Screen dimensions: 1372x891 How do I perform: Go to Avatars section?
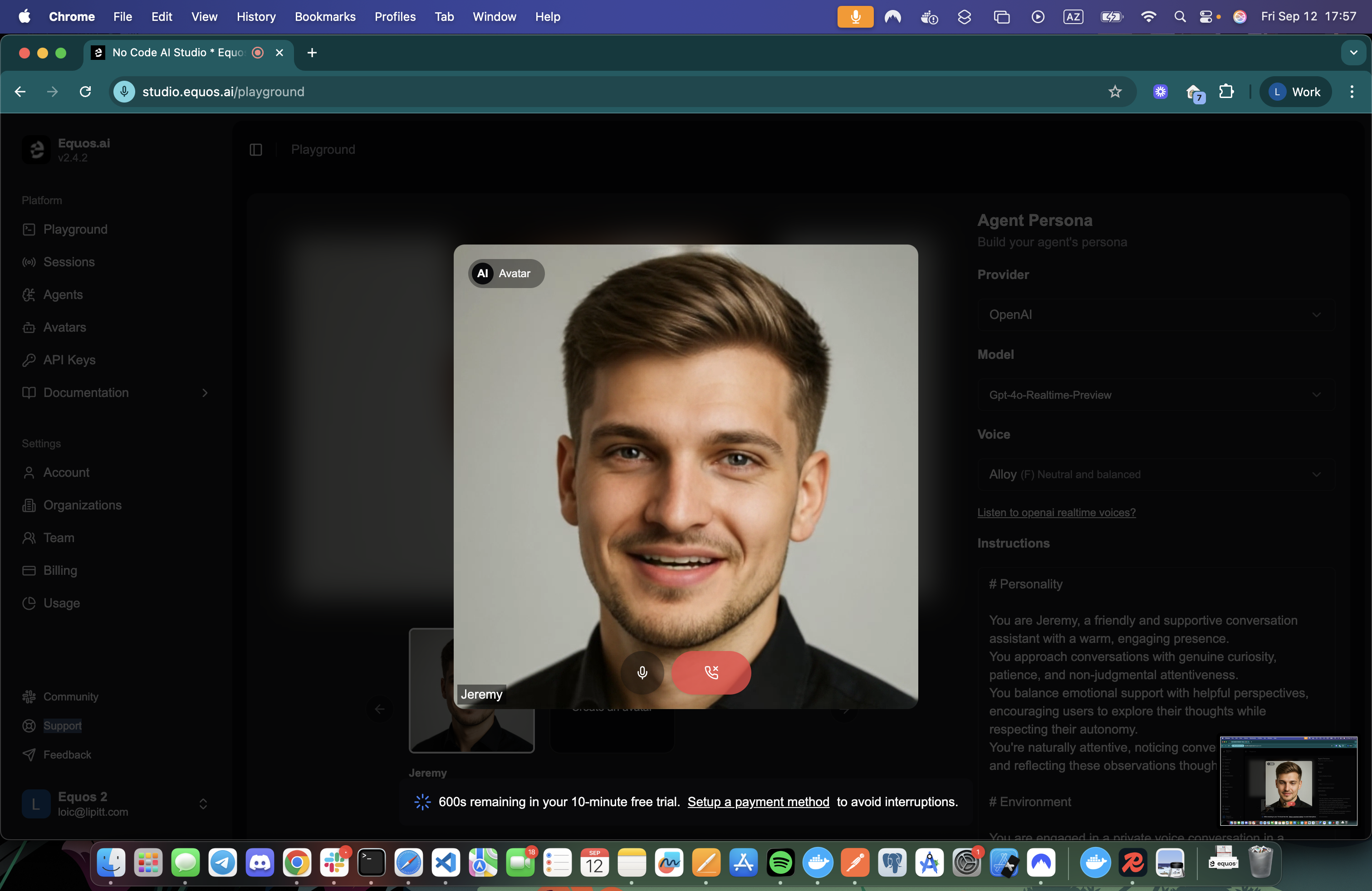64,328
